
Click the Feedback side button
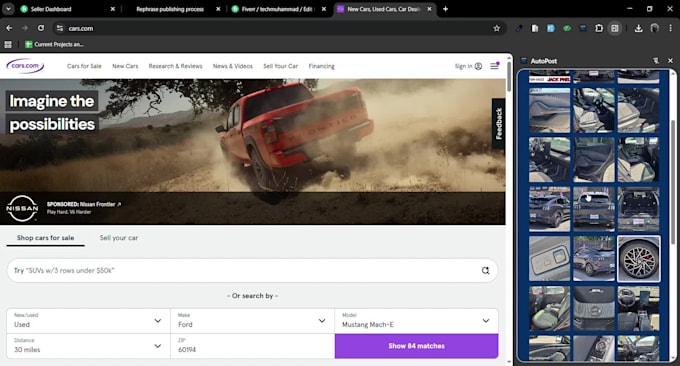pos(498,124)
